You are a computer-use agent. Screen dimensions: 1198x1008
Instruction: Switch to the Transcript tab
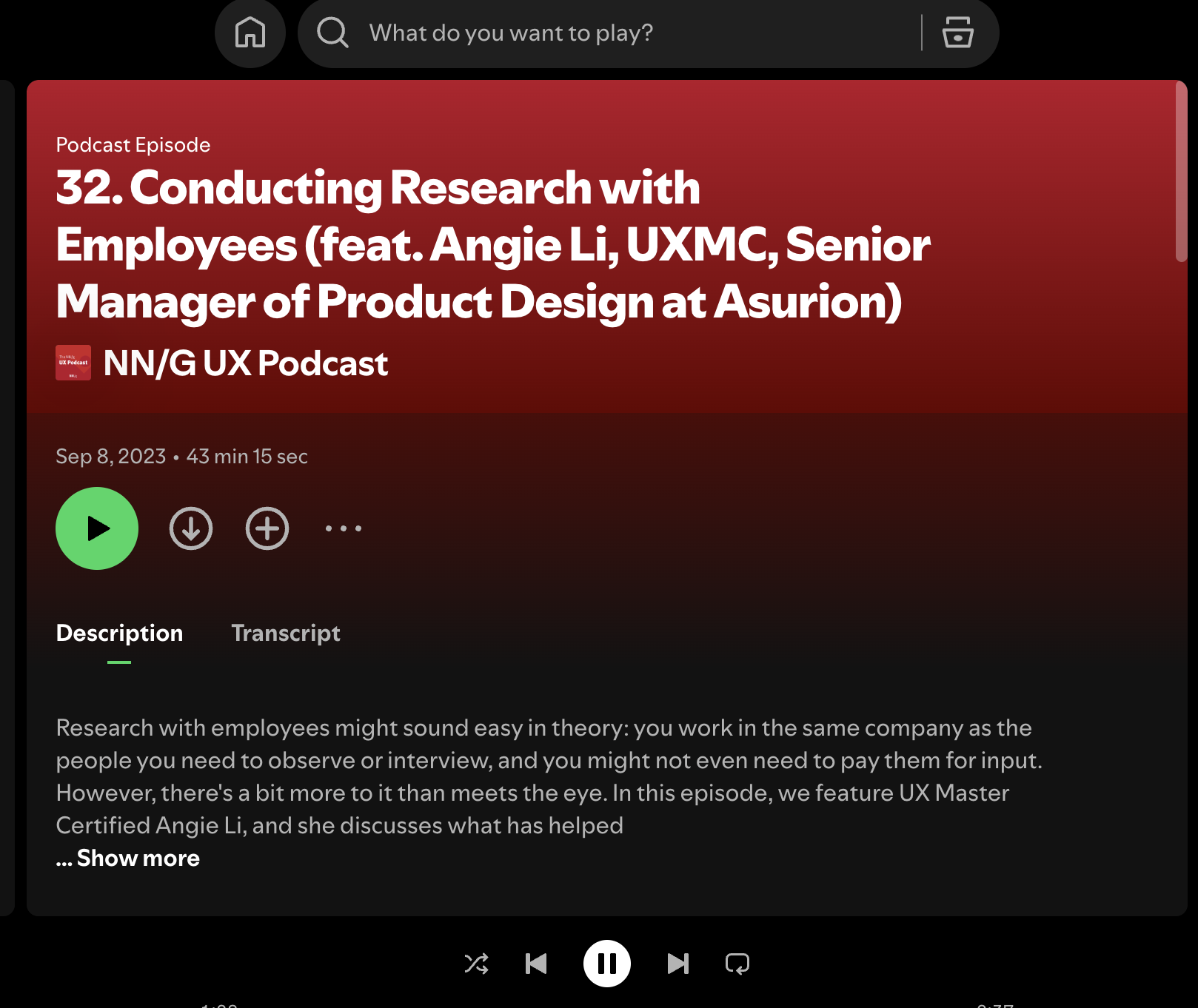[286, 634]
